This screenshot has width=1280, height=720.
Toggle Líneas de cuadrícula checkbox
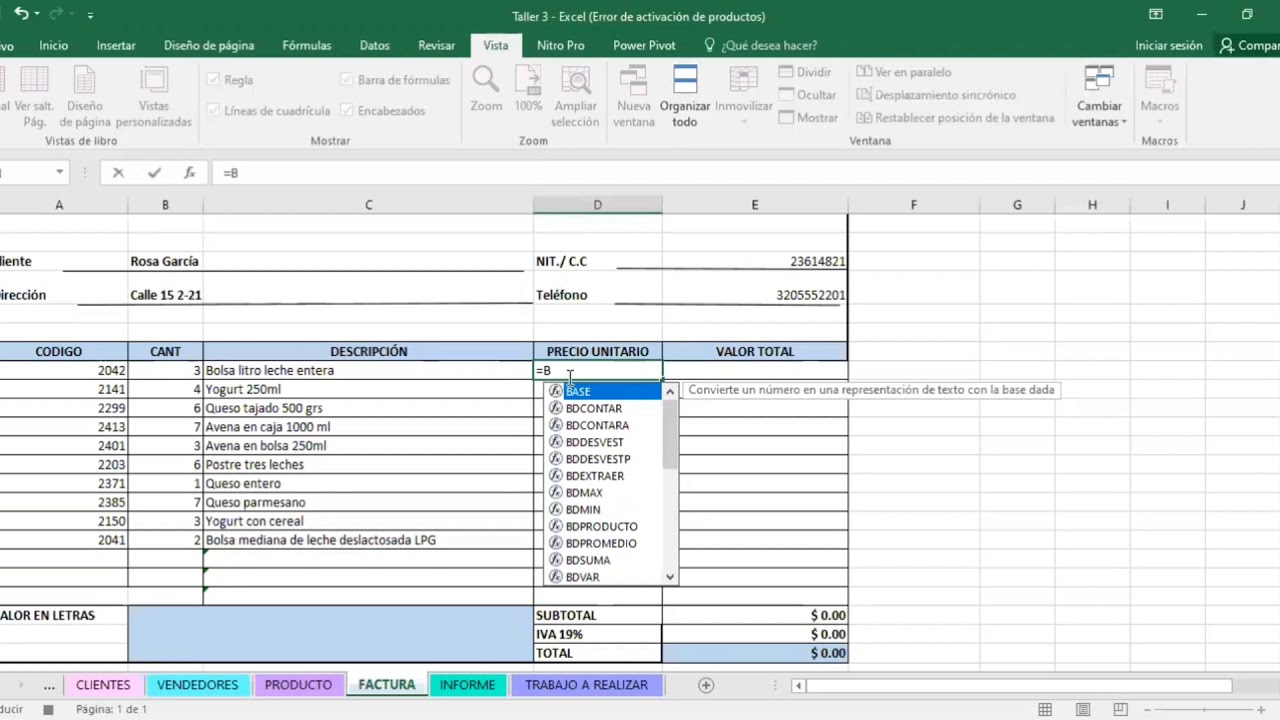click(213, 111)
